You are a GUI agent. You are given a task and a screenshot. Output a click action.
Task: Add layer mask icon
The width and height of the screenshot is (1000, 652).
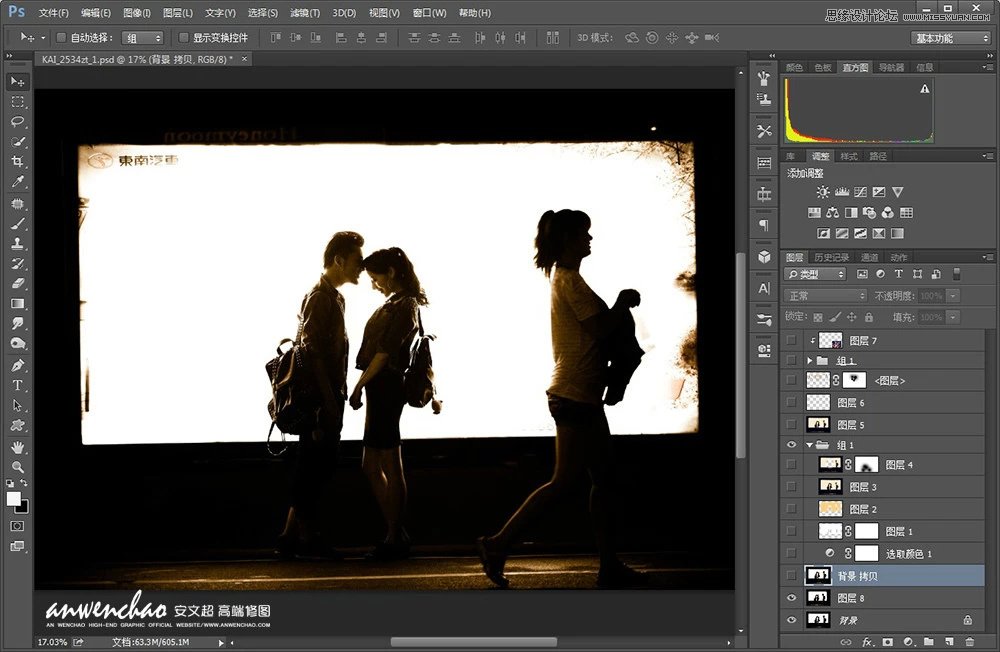888,642
